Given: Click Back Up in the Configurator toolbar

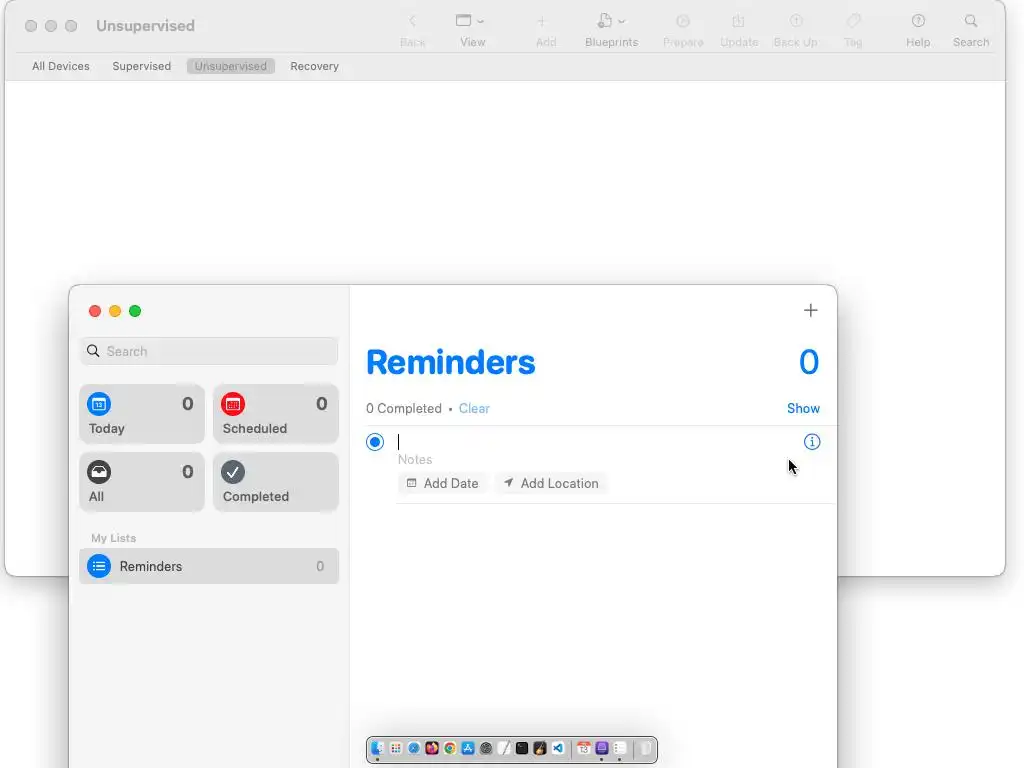Looking at the screenshot, I should coord(795,30).
